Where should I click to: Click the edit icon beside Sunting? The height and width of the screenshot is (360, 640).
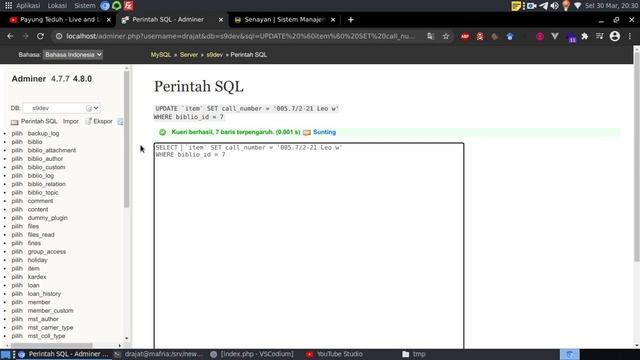[x=307, y=132]
